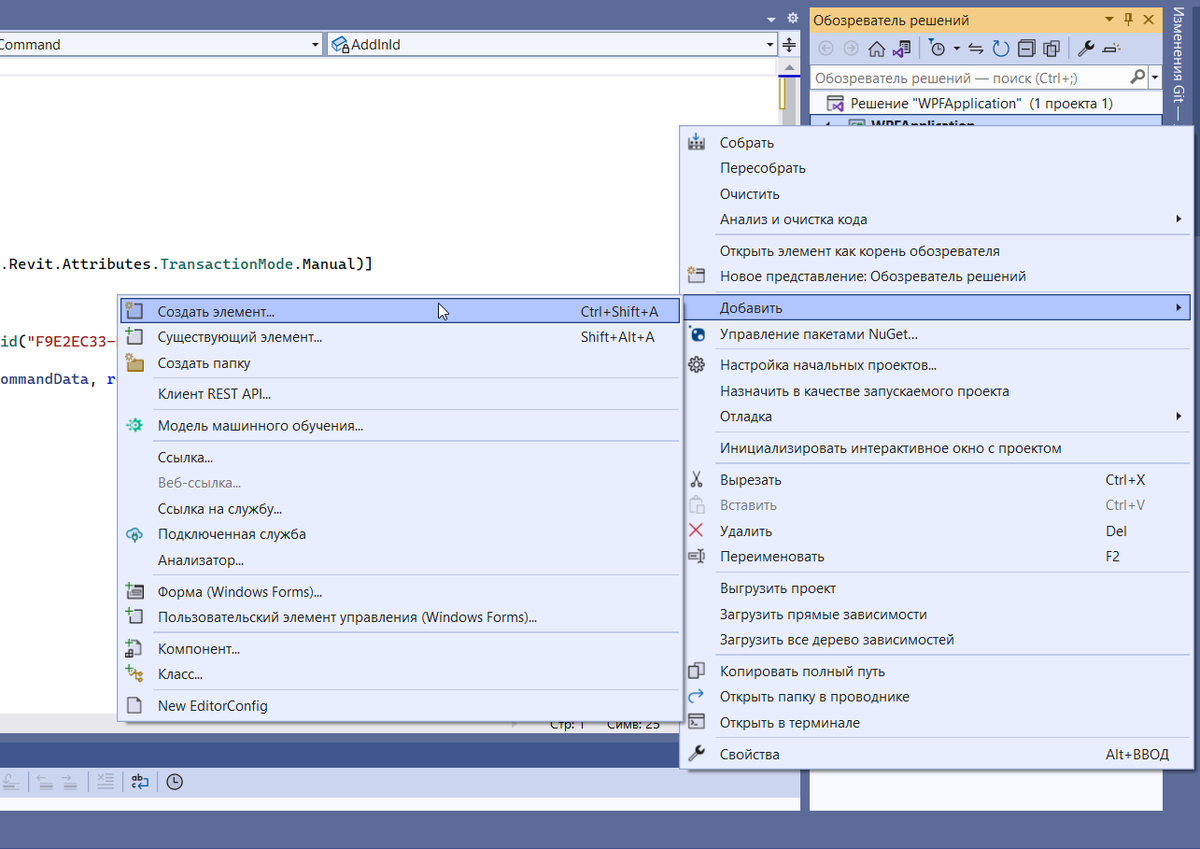The width and height of the screenshot is (1200, 849).
Task: Click the pending changes filter clock icon
Action: 936,48
